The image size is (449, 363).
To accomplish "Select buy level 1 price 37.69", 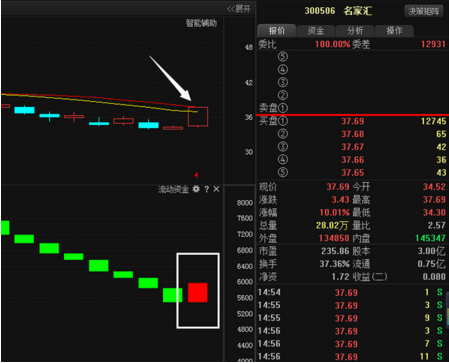I will click(353, 121).
